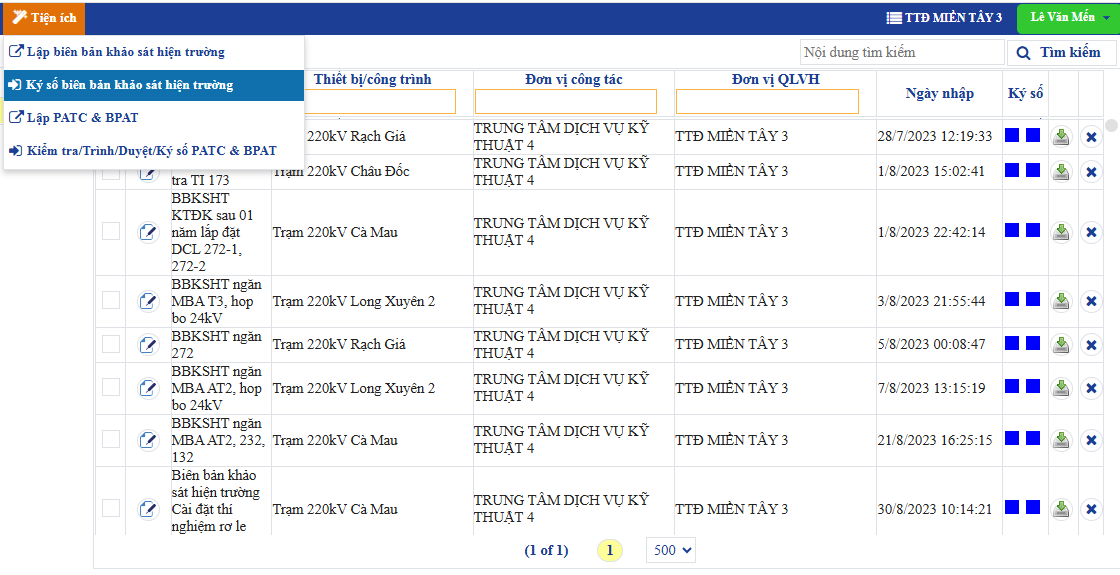Download the record dated 28/7/2023 12:19:33
Screen dimensions: 1120x575
tap(1061, 136)
